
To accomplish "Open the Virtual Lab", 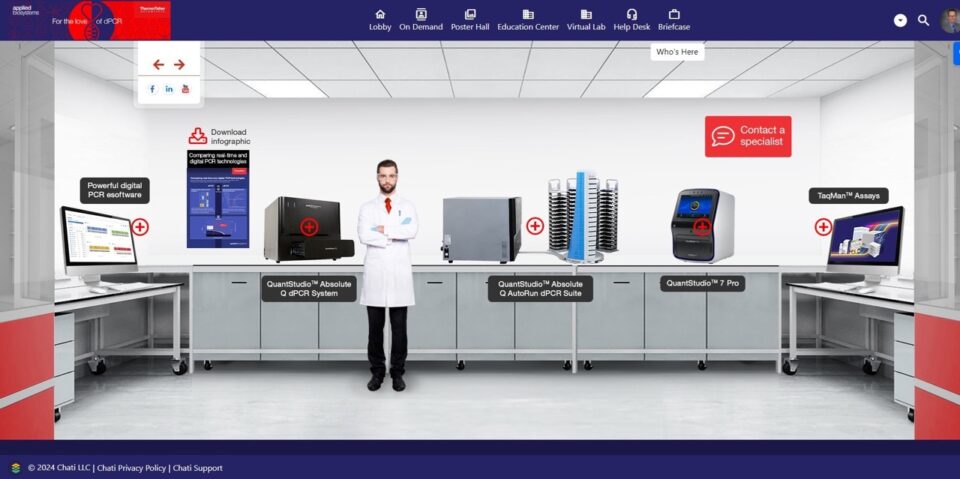I will click(x=586, y=20).
